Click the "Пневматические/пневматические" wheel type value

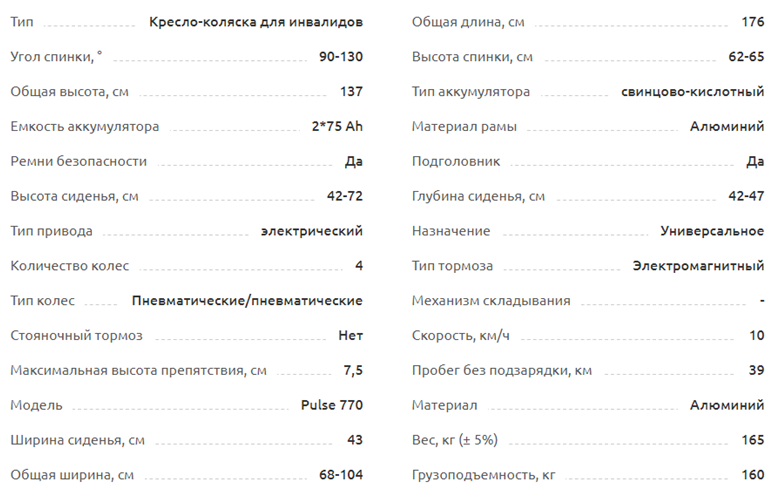(x=247, y=300)
